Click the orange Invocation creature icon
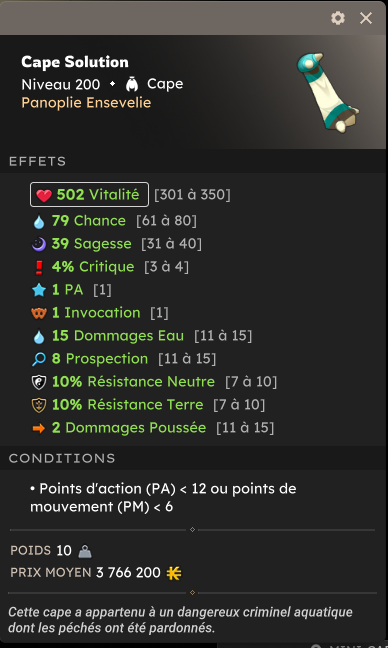The width and height of the screenshot is (388, 648). [39, 313]
